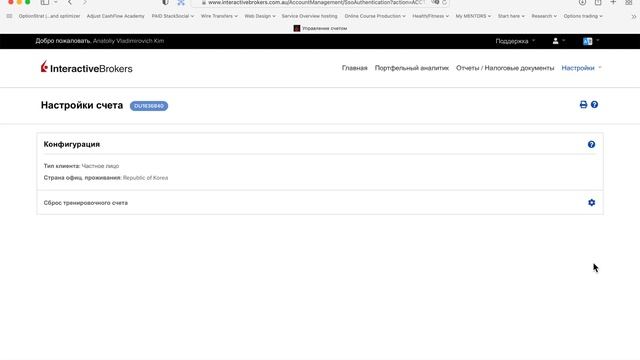Open the Adjust CashFlow Academy bookmark

[x=116, y=16]
